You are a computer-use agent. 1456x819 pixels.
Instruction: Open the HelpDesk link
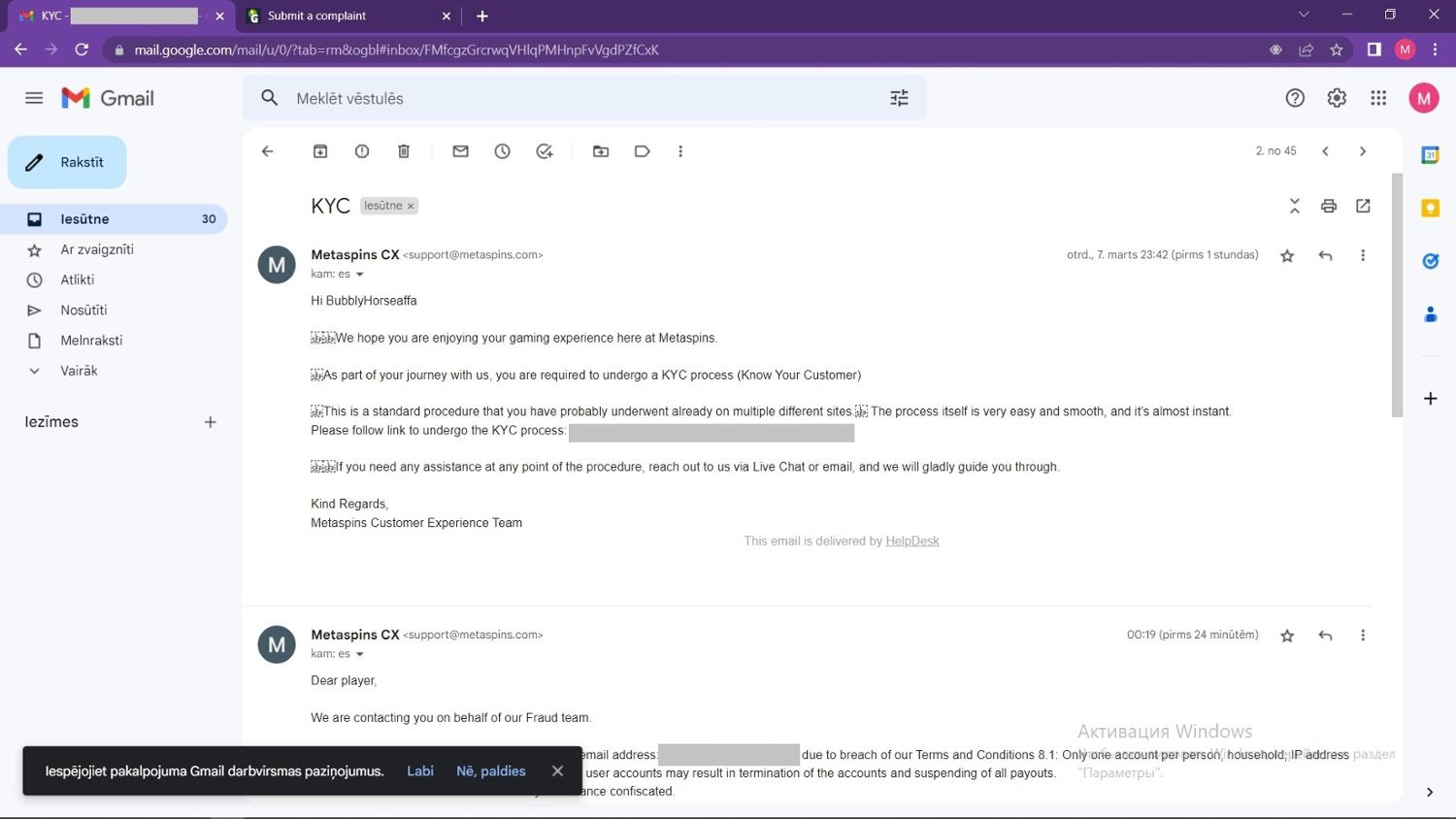pyautogui.click(x=911, y=541)
